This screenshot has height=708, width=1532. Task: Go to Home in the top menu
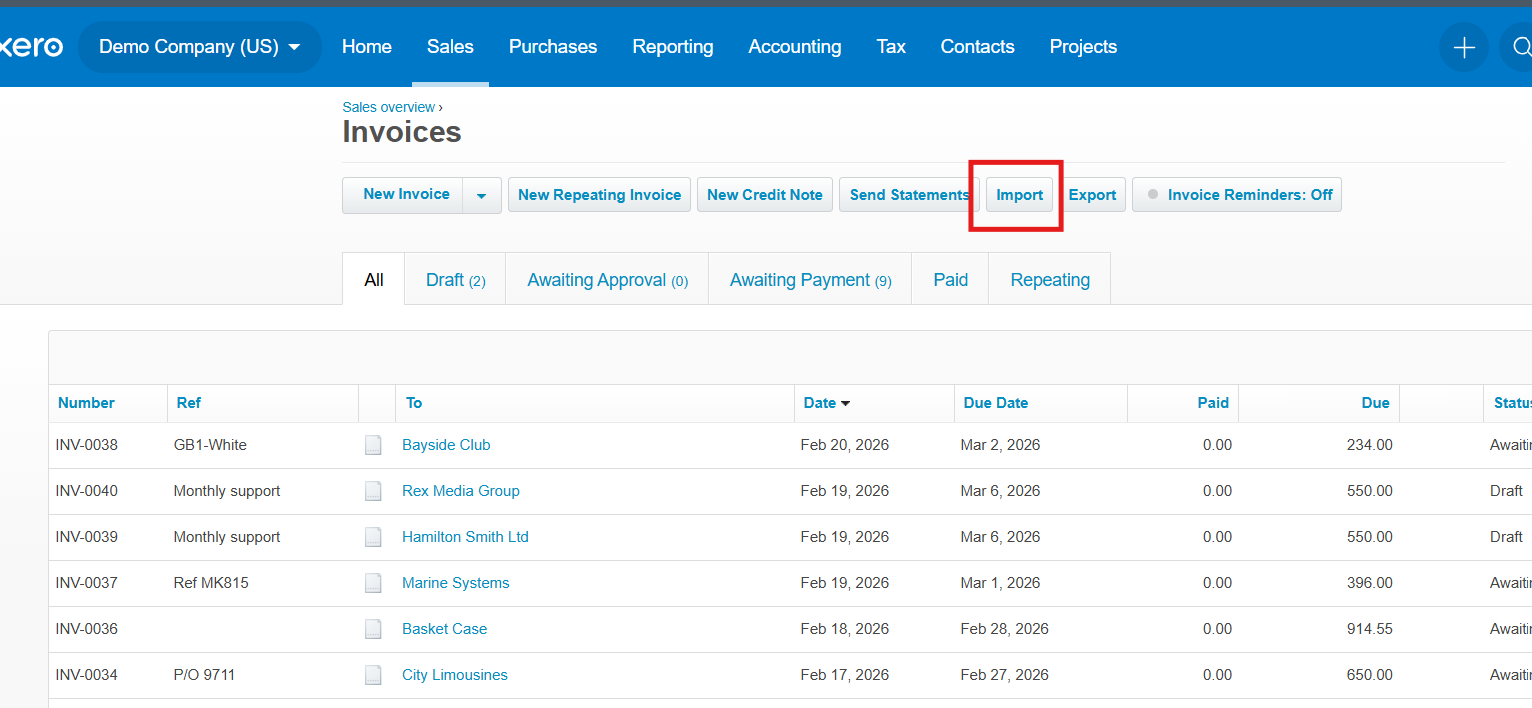click(x=367, y=47)
